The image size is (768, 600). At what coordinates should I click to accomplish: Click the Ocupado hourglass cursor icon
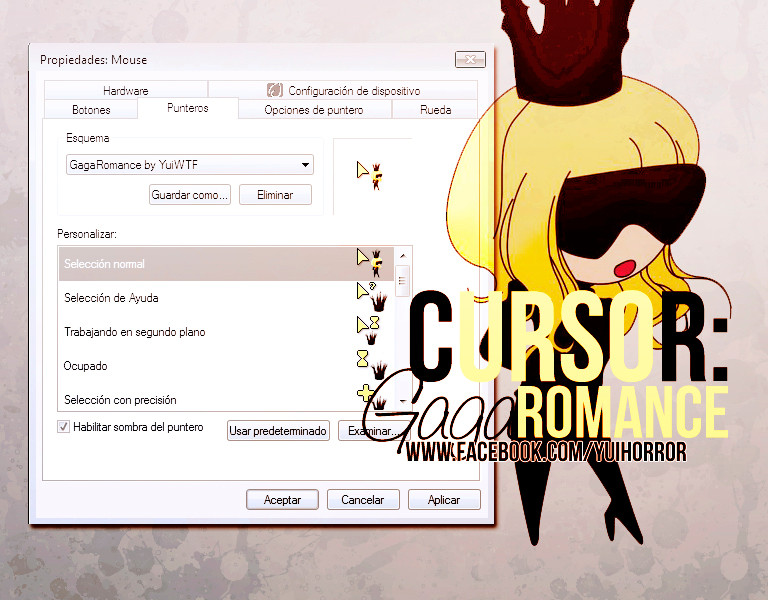tap(372, 364)
